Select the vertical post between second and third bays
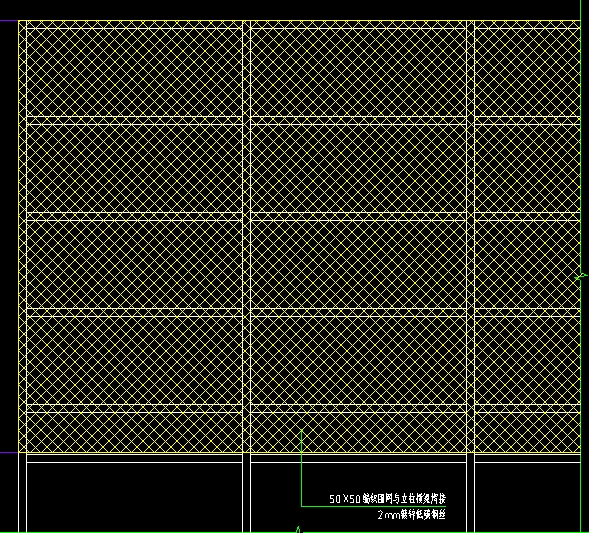The height and width of the screenshot is (533, 589). click(x=470, y=276)
